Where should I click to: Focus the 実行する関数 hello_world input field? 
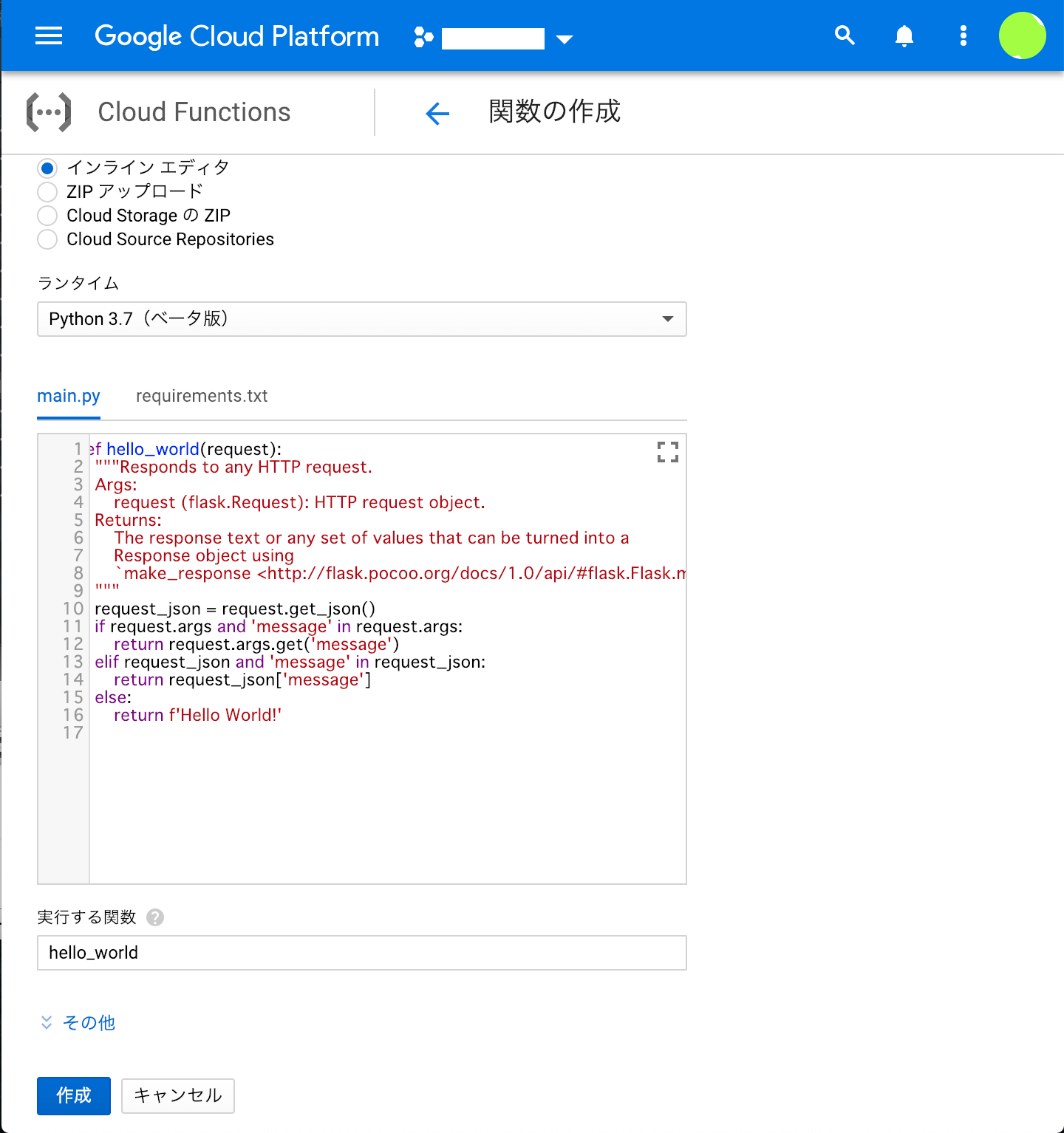coord(362,953)
